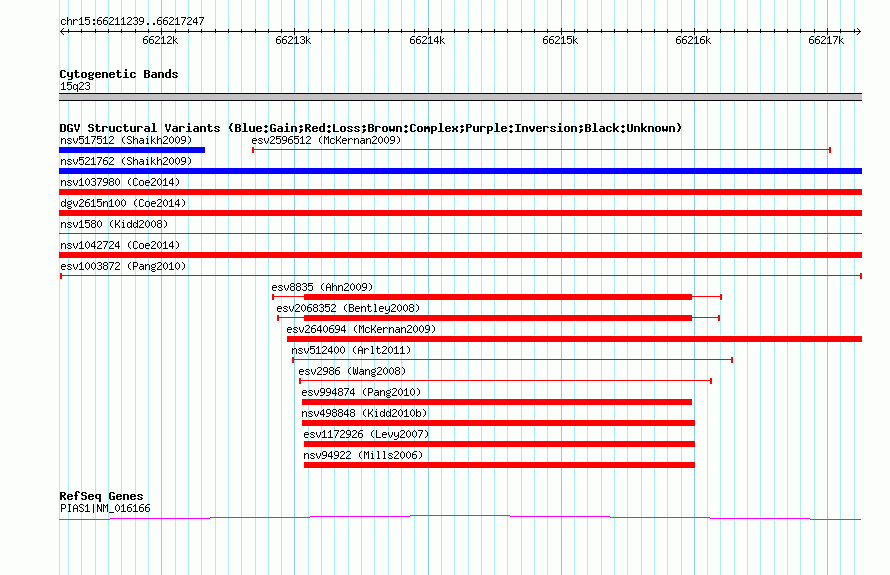The width and height of the screenshot is (890, 575).
Task: Select the red nsv94922 loss bar
Action: (499, 465)
